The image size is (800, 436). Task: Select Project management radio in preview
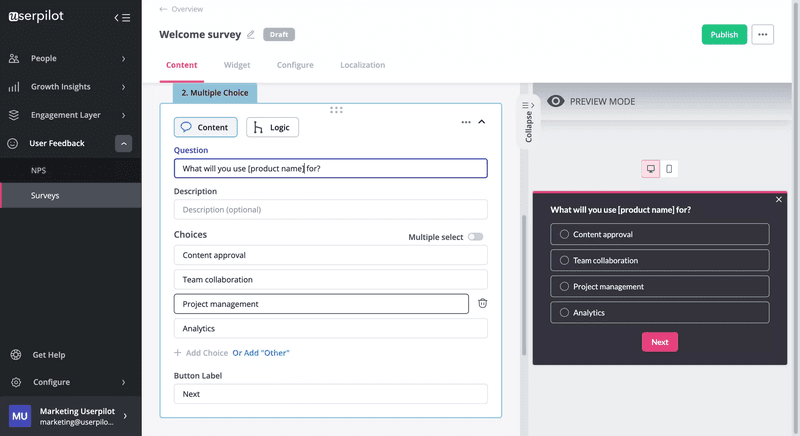(x=564, y=287)
